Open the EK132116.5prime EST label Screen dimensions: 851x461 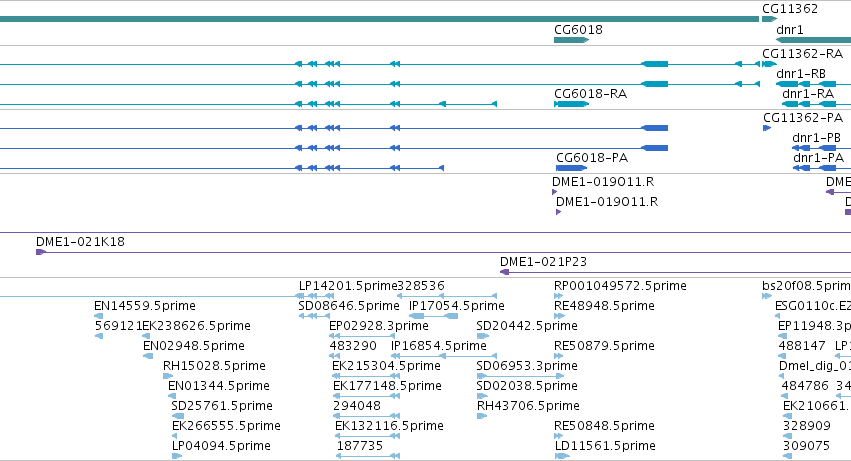pyautogui.click(x=389, y=427)
